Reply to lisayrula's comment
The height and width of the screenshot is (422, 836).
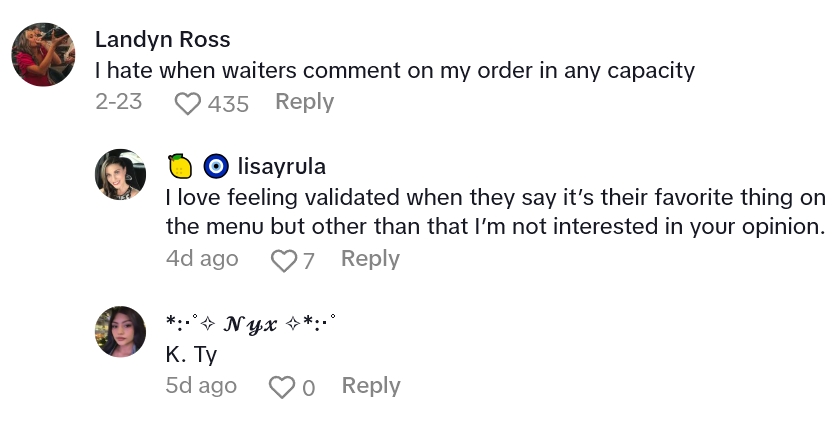370,259
